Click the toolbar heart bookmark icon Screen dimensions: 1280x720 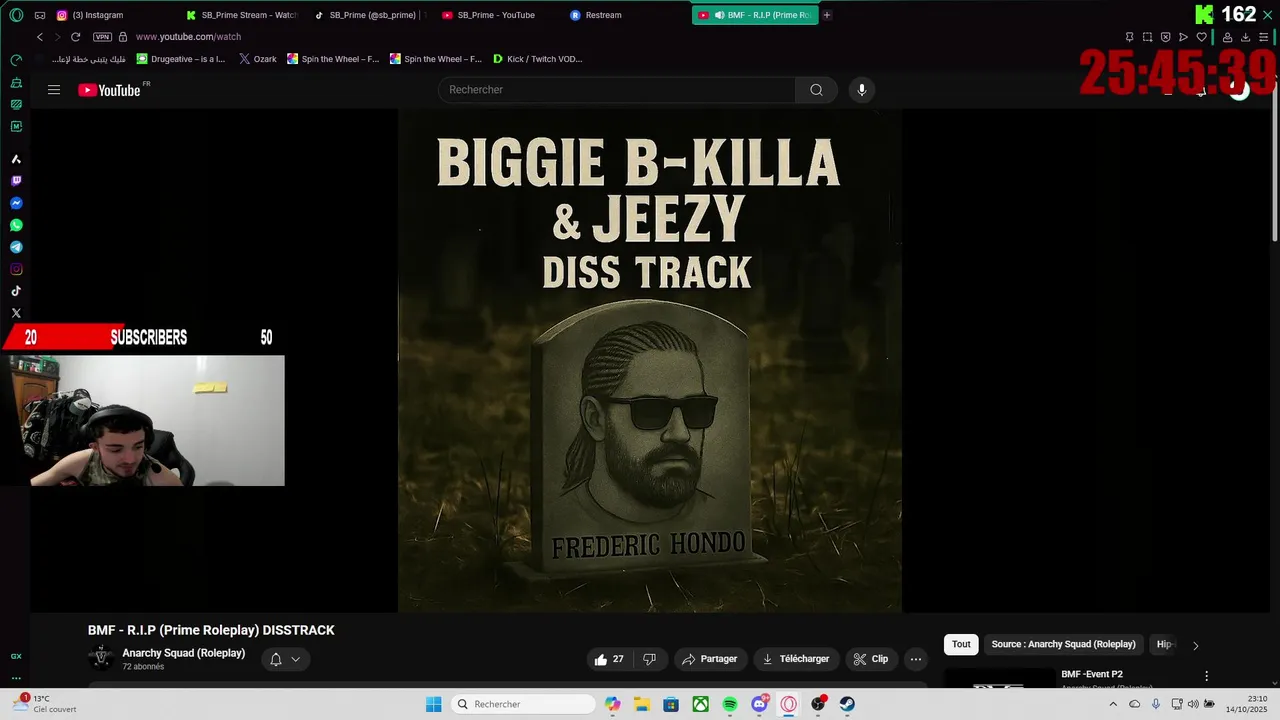click(1201, 37)
